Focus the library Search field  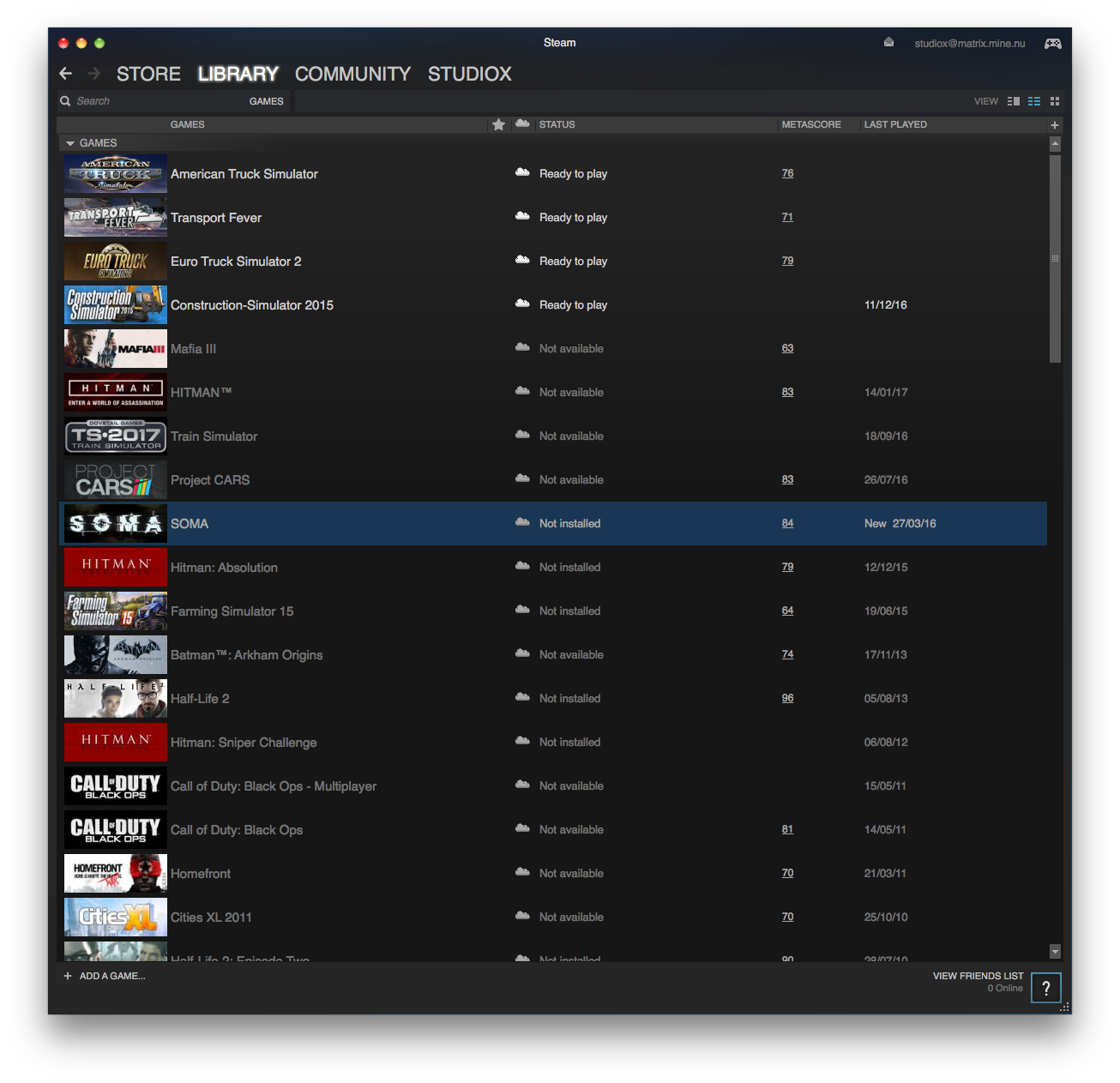(154, 101)
